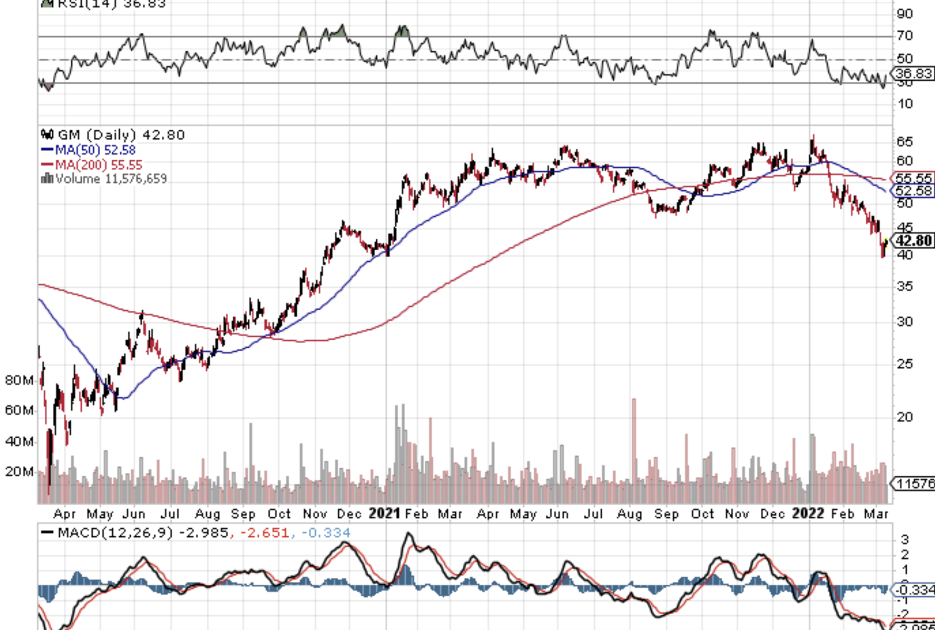The image size is (936, 630).
Task: Click the Volume legend bar icon
Action: (45, 179)
